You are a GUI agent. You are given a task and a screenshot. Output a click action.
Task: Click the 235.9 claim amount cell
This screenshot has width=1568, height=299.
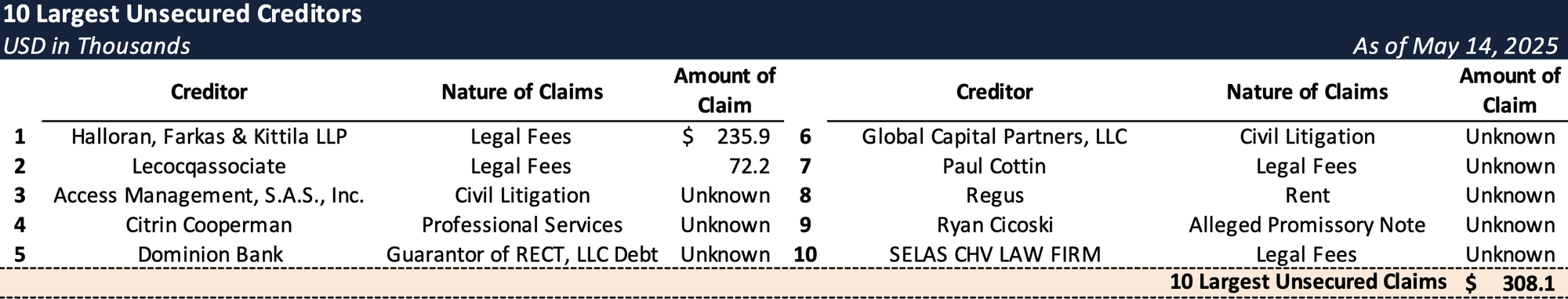click(727, 137)
